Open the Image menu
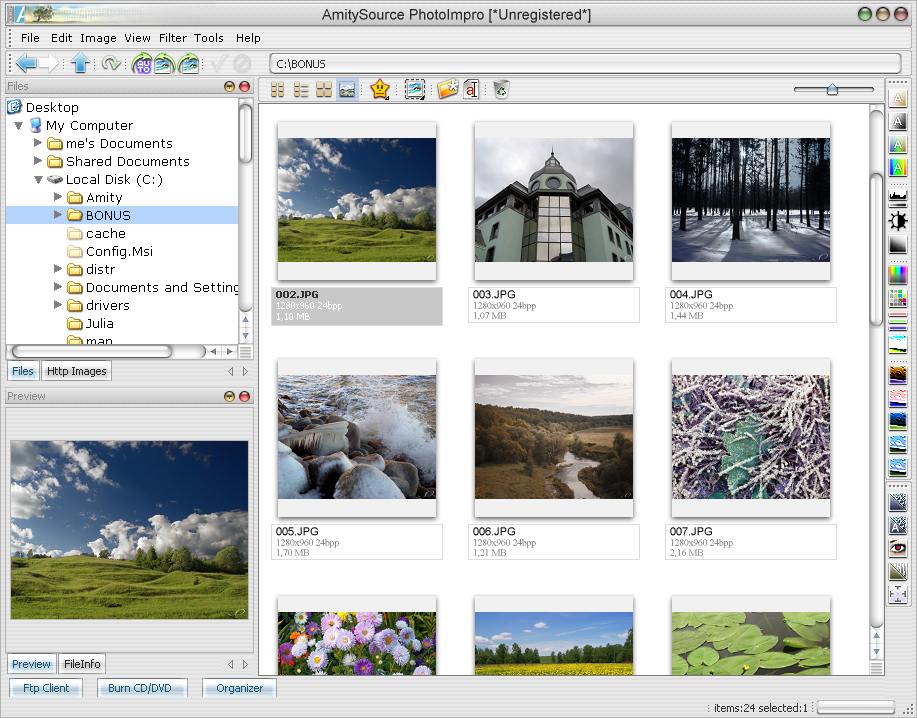Image resolution: width=917 pixels, height=718 pixels. pyautogui.click(x=98, y=38)
